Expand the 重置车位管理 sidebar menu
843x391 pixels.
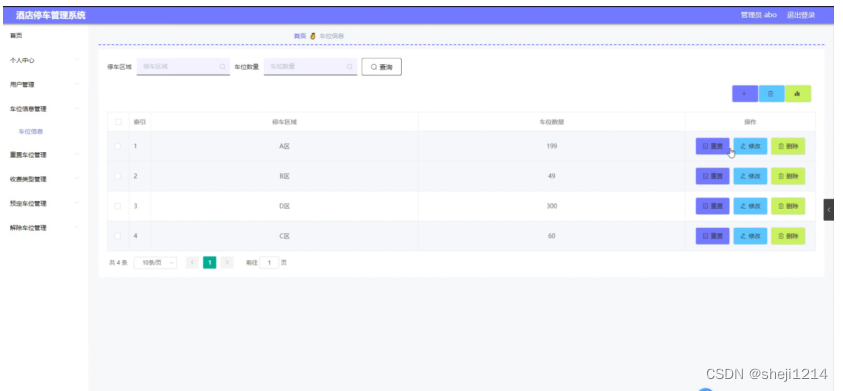point(44,155)
